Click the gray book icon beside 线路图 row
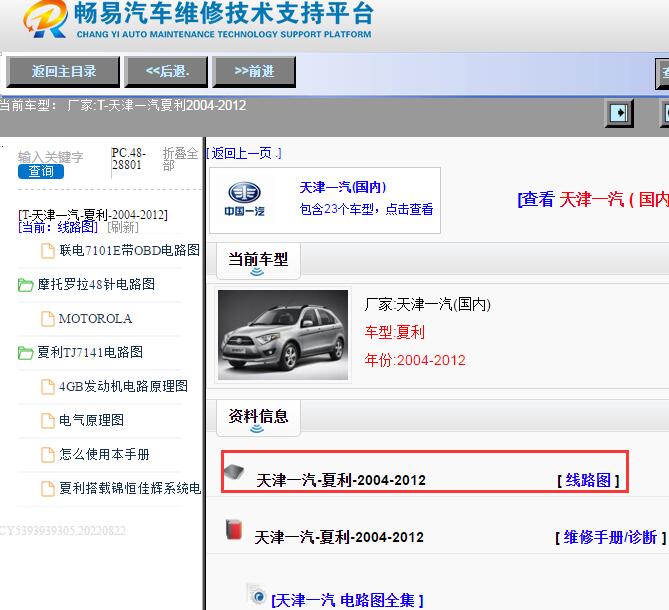The height and width of the screenshot is (610, 669). point(234,471)
